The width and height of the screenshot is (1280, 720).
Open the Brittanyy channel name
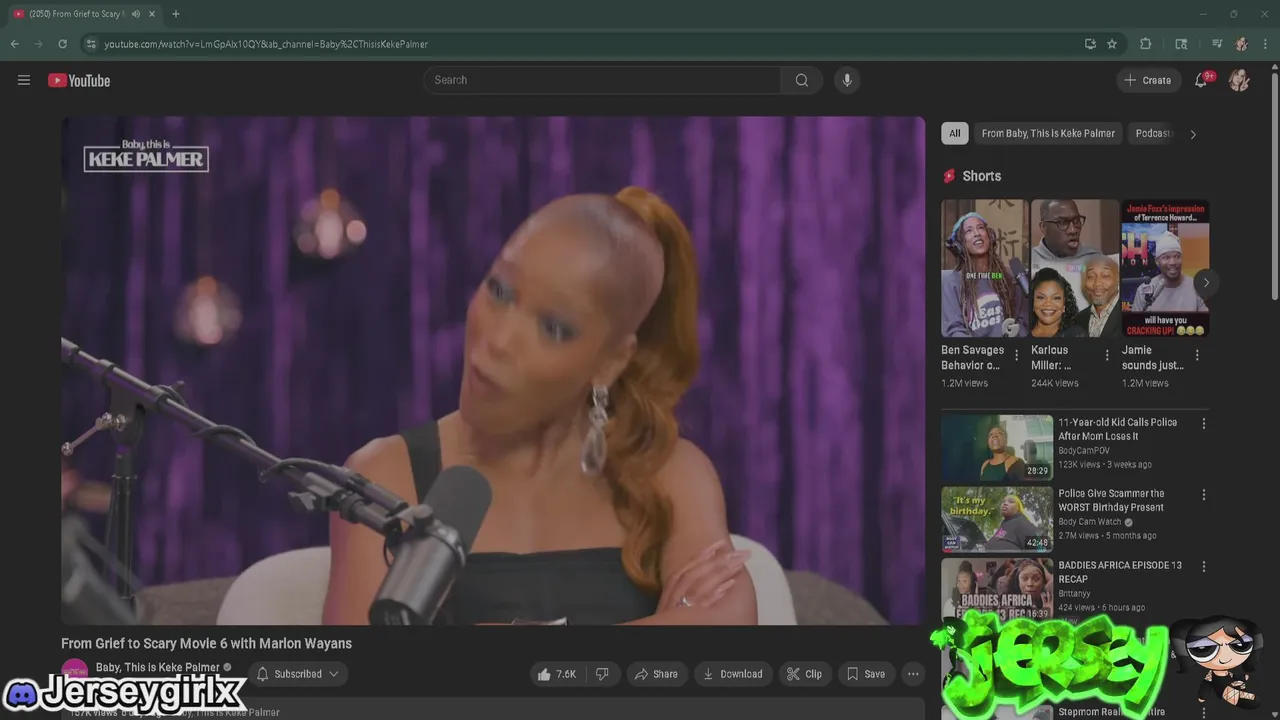pos(1077,594)
